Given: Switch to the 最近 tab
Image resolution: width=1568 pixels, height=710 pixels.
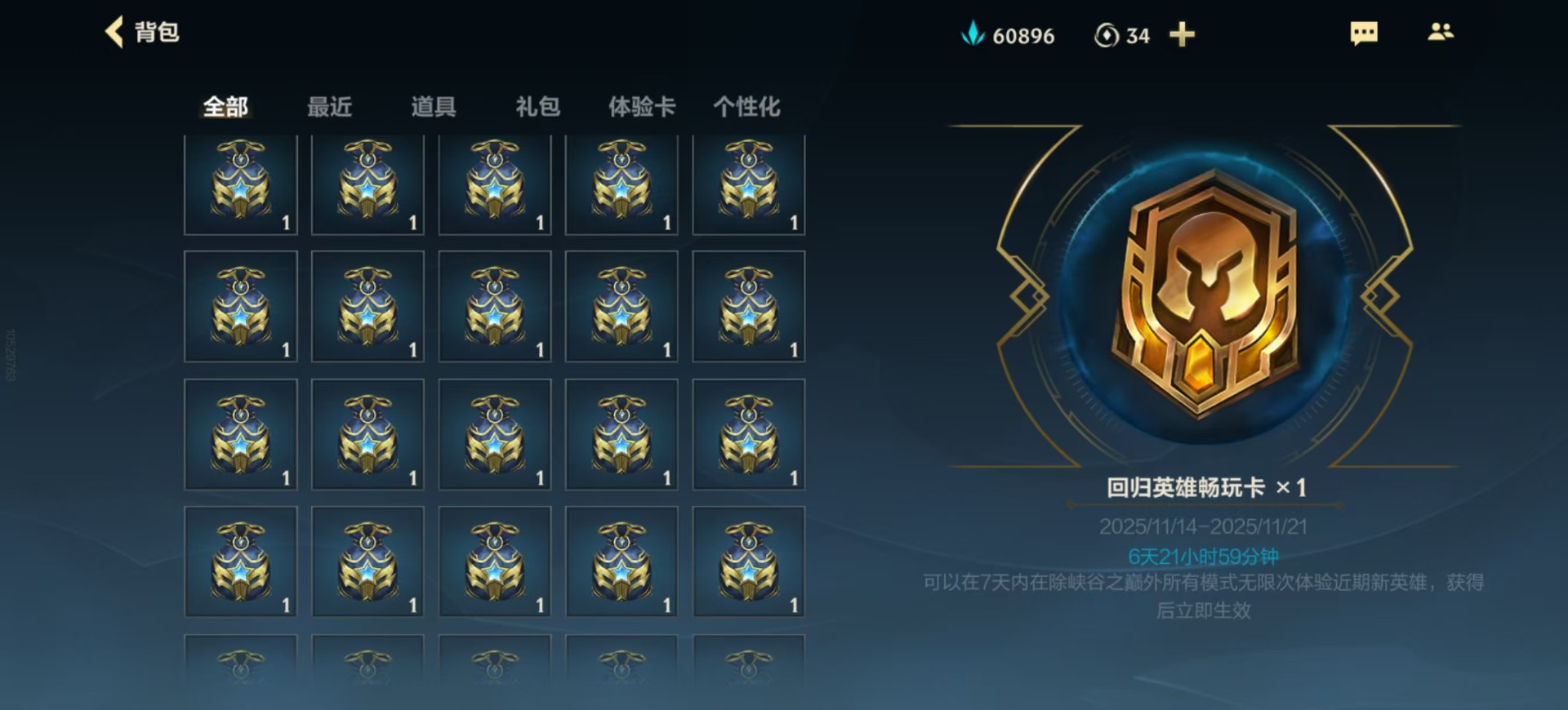Looking at the screenshot, I should (x=329, y=106).
